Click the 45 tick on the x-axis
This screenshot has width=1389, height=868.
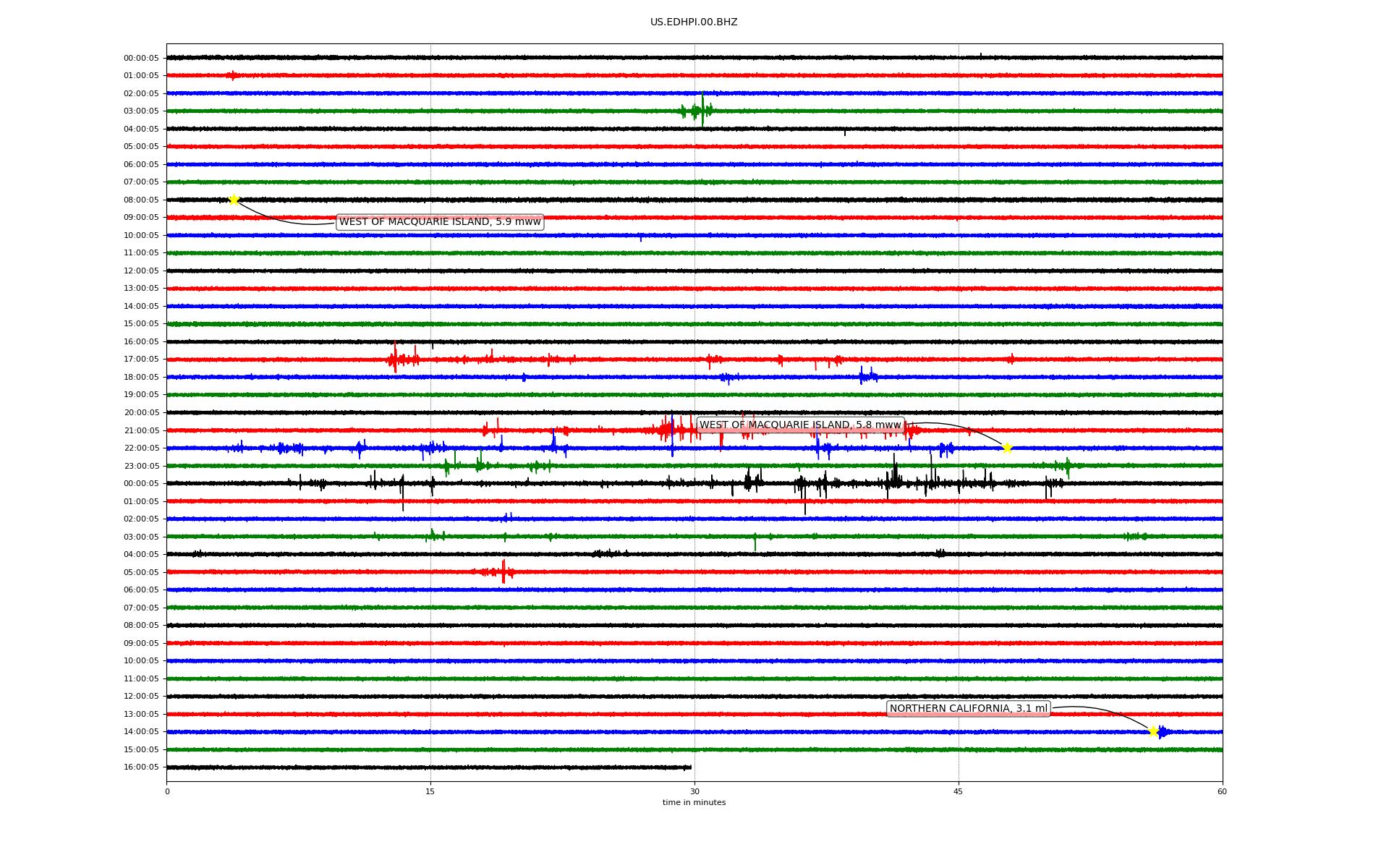(x=959, y=791)
